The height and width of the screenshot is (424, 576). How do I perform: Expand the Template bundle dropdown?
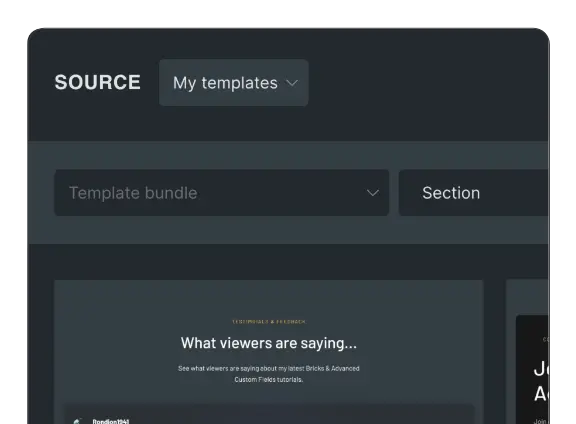coord(222,193)
